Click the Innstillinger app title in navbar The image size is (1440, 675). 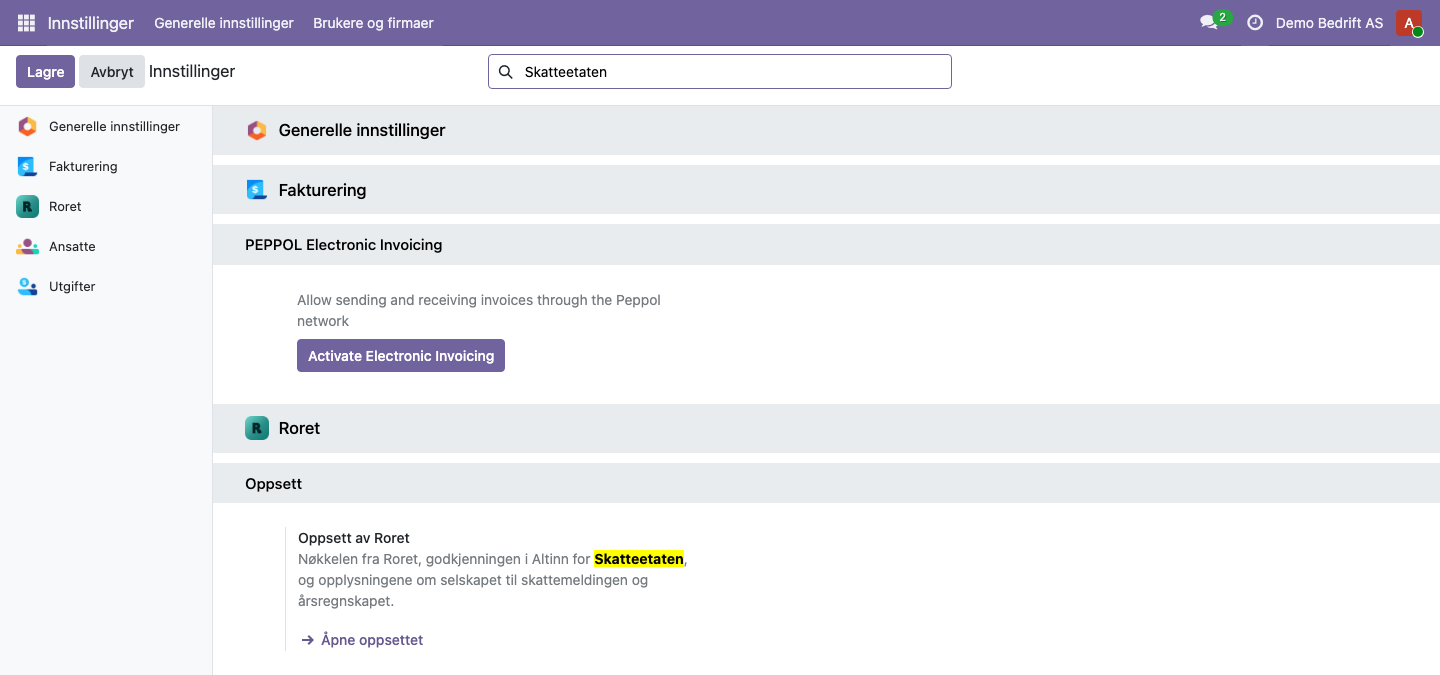click(x=91, y=23)
